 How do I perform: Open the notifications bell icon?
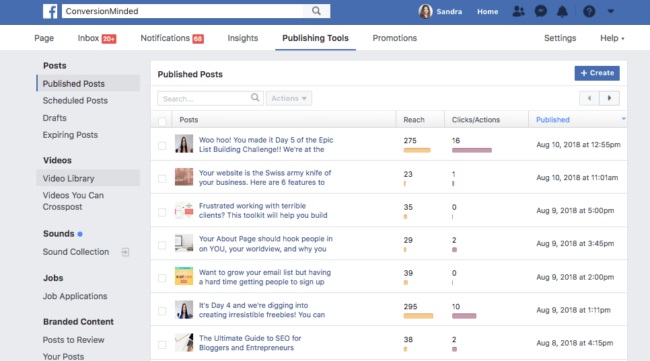(x=562, y=11)
